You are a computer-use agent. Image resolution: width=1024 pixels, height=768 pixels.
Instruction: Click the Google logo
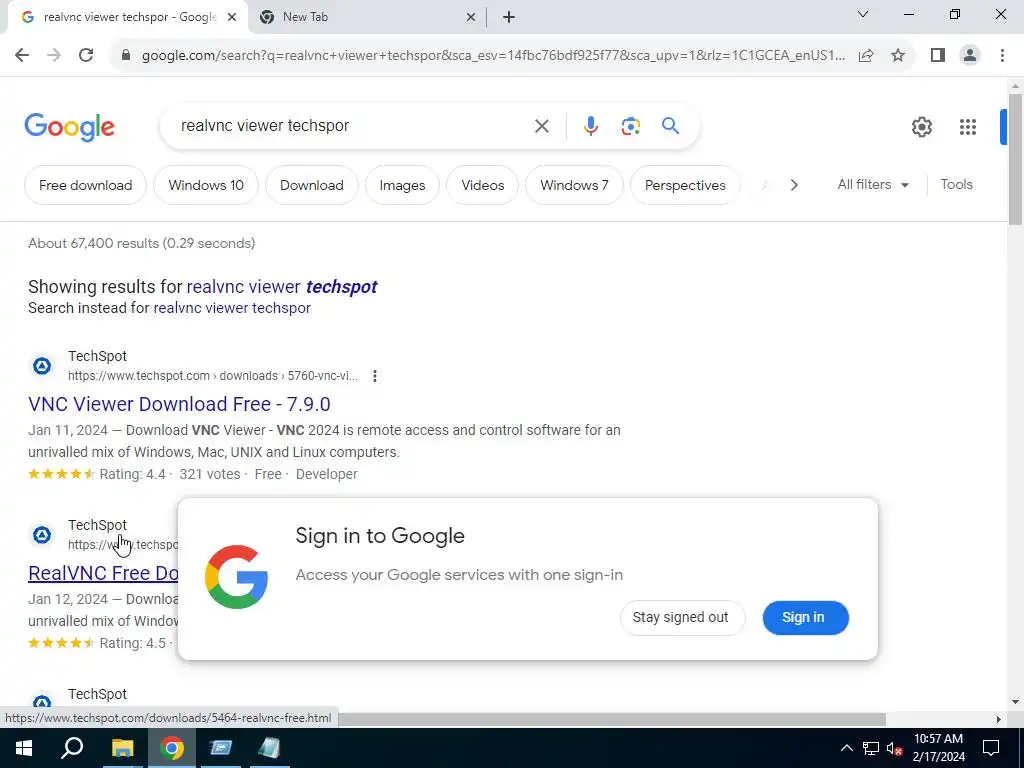[69, 127]
